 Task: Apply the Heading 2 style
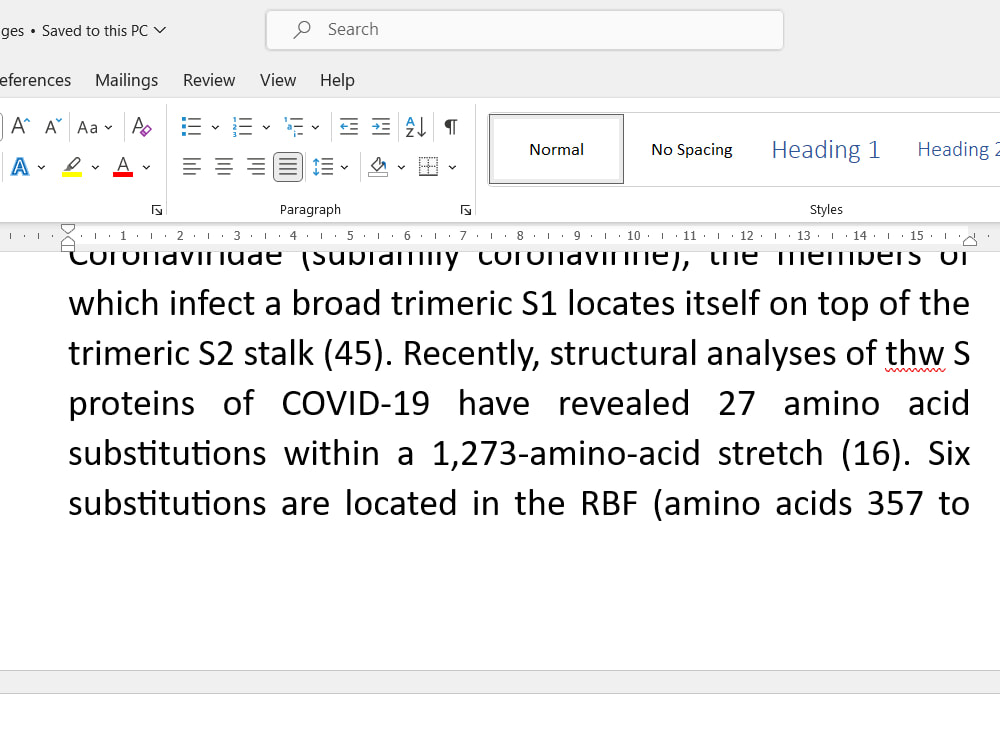coord(957,149)
